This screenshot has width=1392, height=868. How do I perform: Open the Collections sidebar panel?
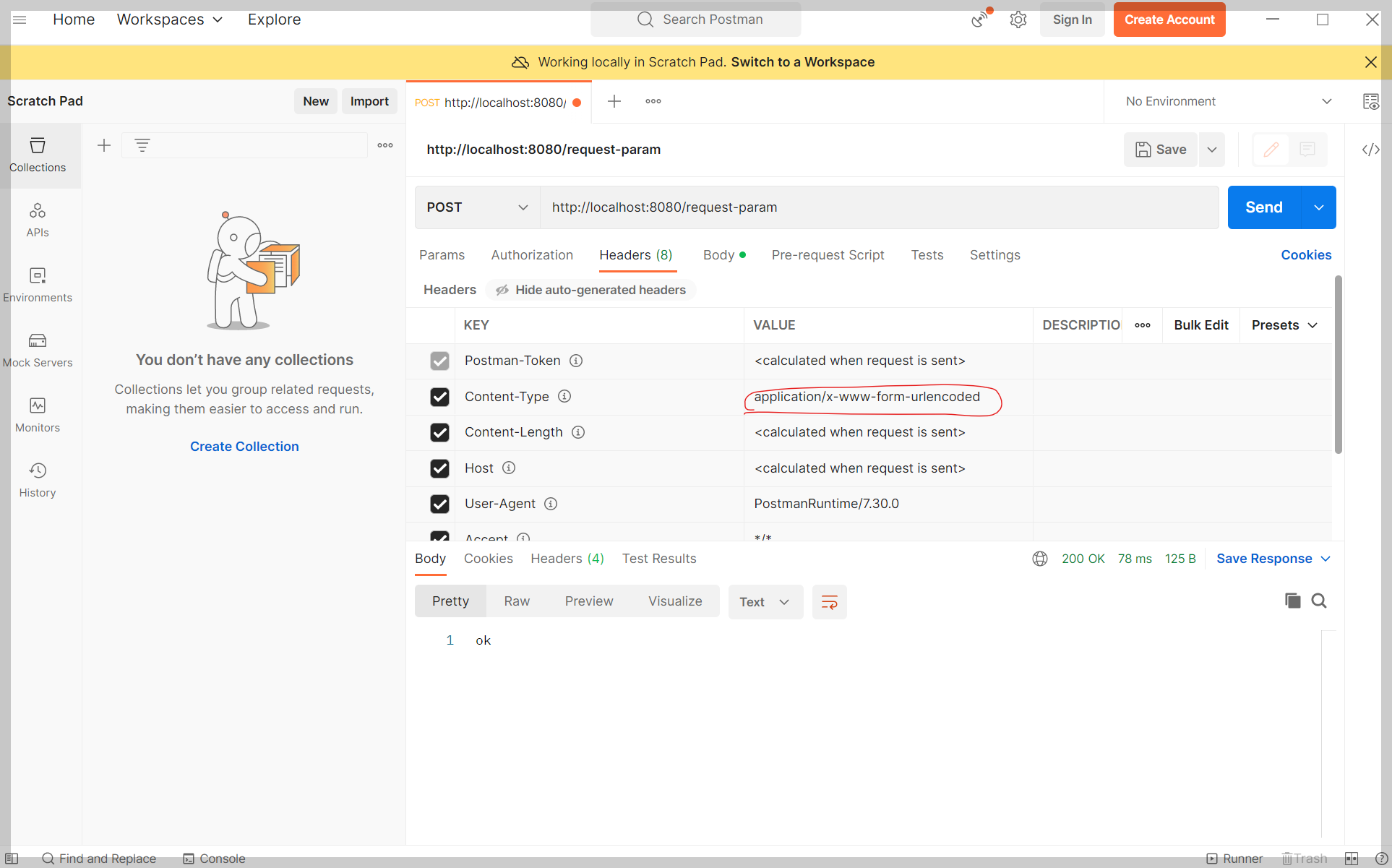click(x=38, y=155)
